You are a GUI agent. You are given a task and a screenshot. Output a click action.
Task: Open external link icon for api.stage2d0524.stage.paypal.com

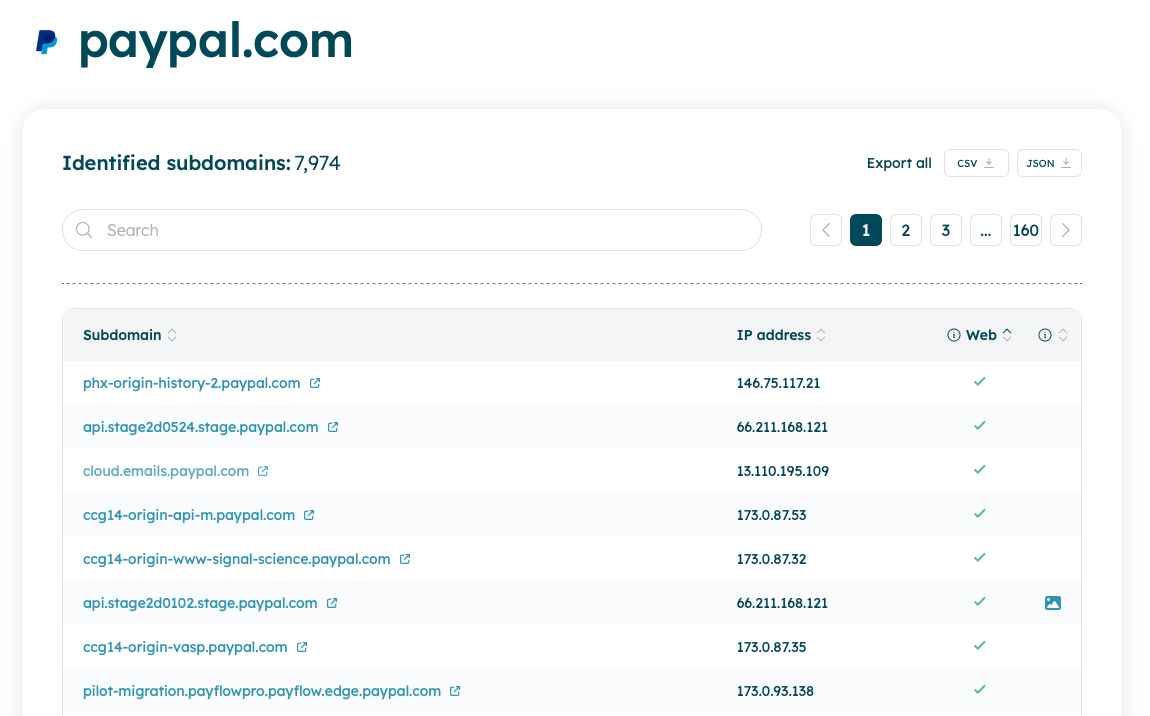(x=333, y=427)
